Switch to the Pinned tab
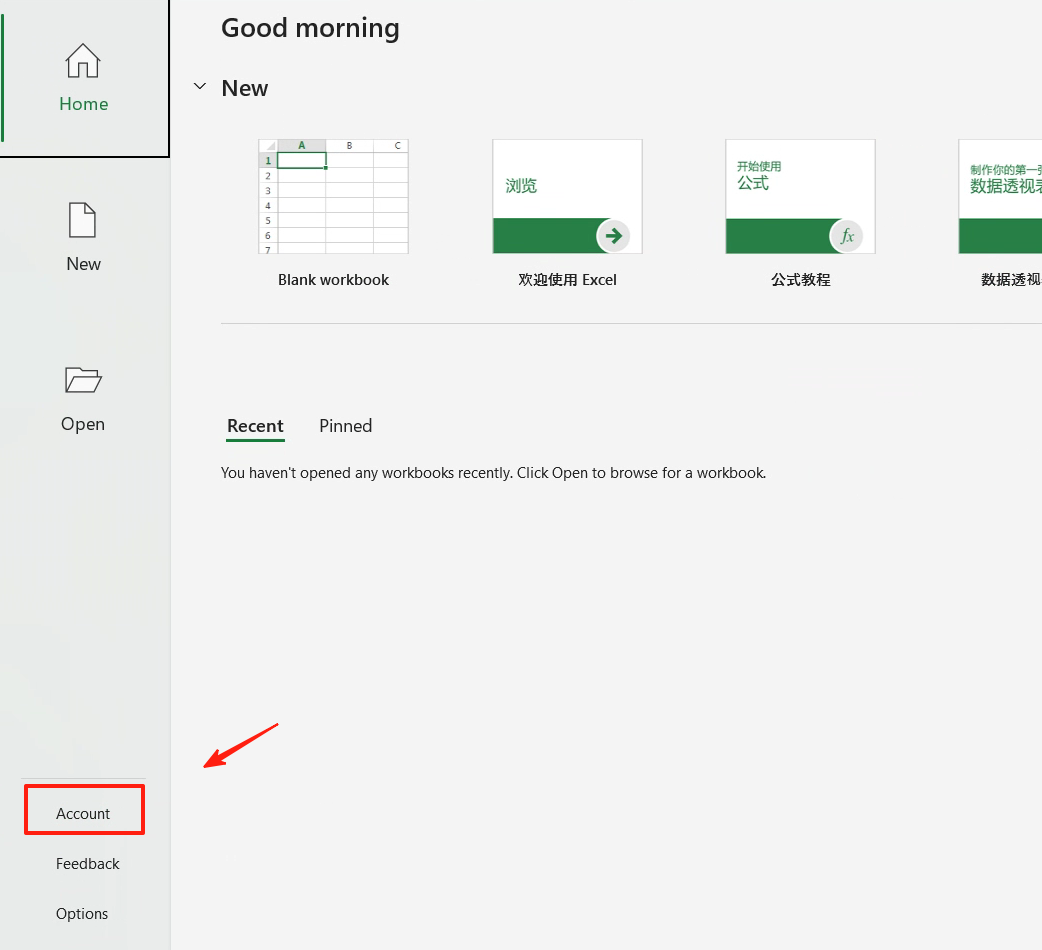 (x=345, y=426)
